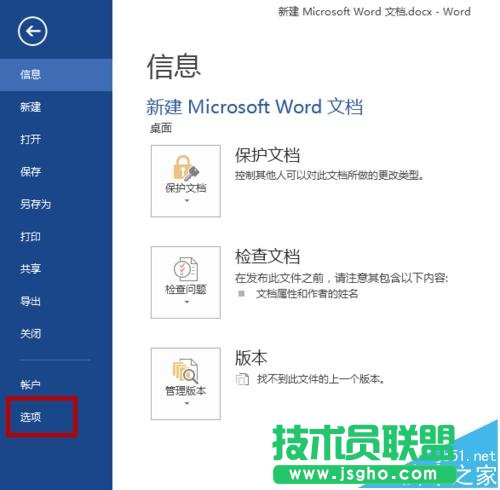Viewport: 500px width, 490px height.
Task: Click the 保护文档 button label
Action: point(186,188)
